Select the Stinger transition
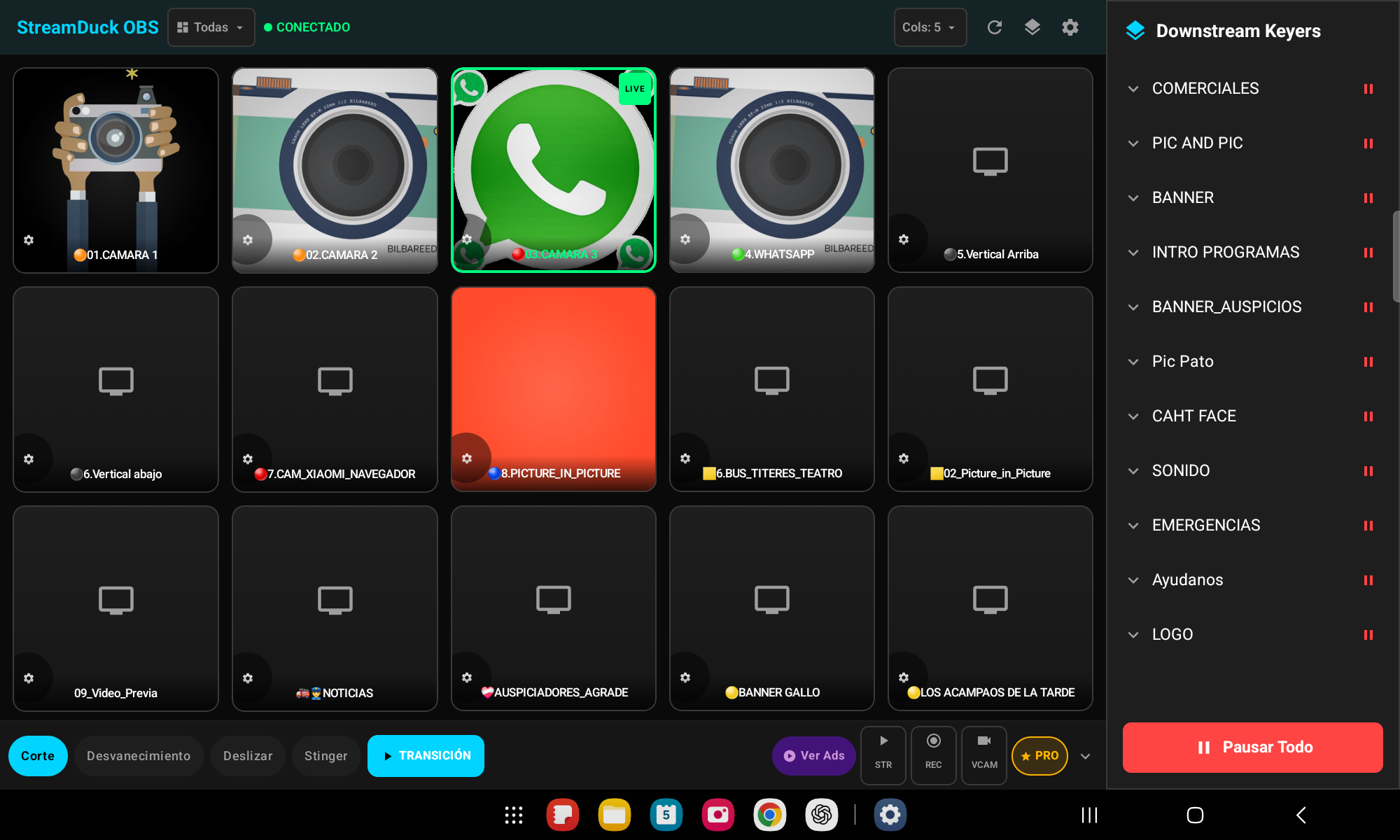Screen dimensions: 1400x840 click(x=325, y=755)
